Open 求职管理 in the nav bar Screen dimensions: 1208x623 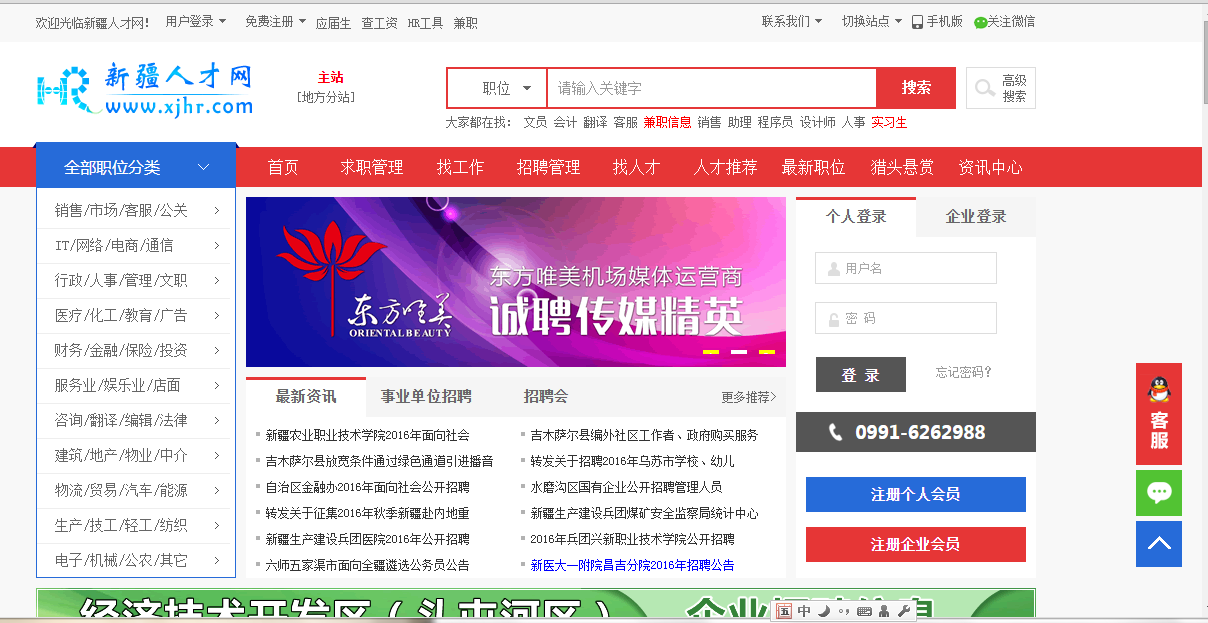(372, 167)
